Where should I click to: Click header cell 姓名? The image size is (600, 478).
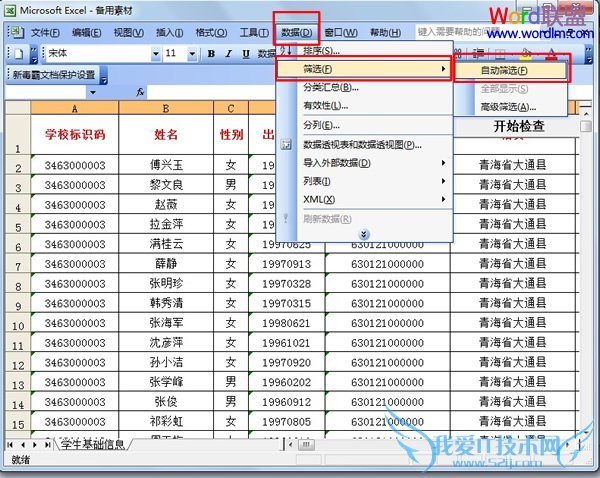pos(166,135)
